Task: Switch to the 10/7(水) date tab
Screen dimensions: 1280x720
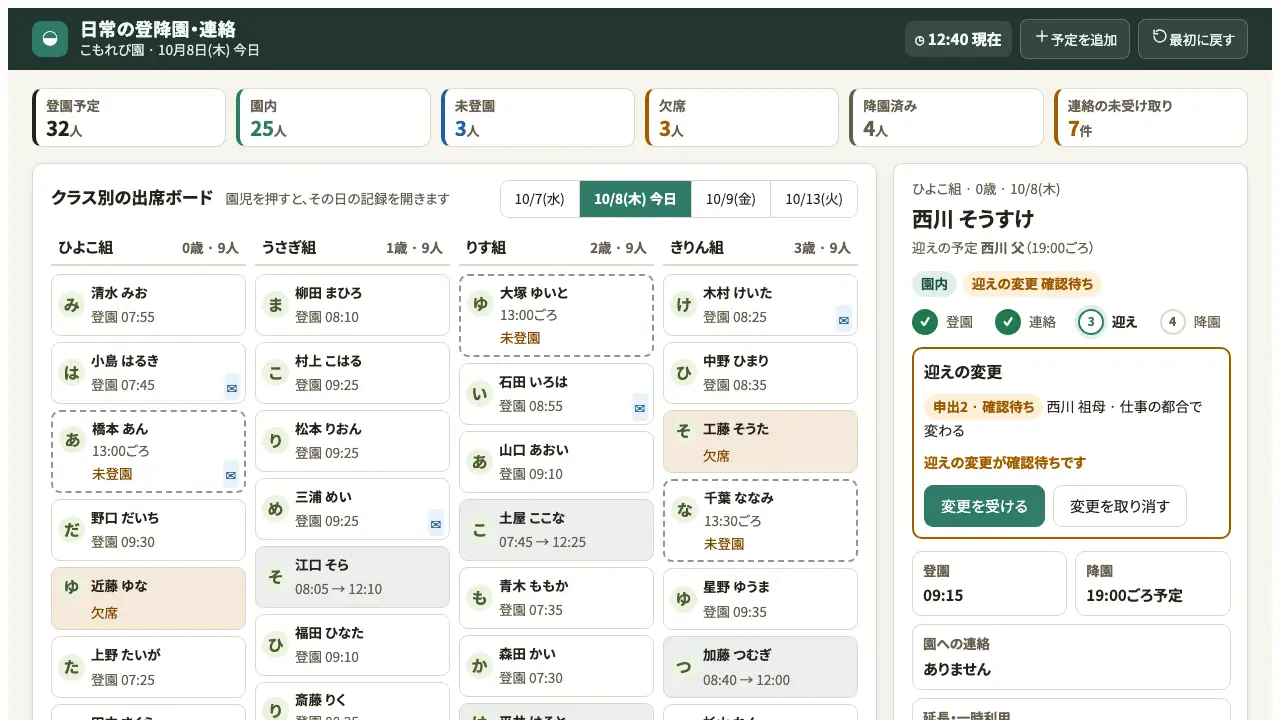Action: [540, 199]
